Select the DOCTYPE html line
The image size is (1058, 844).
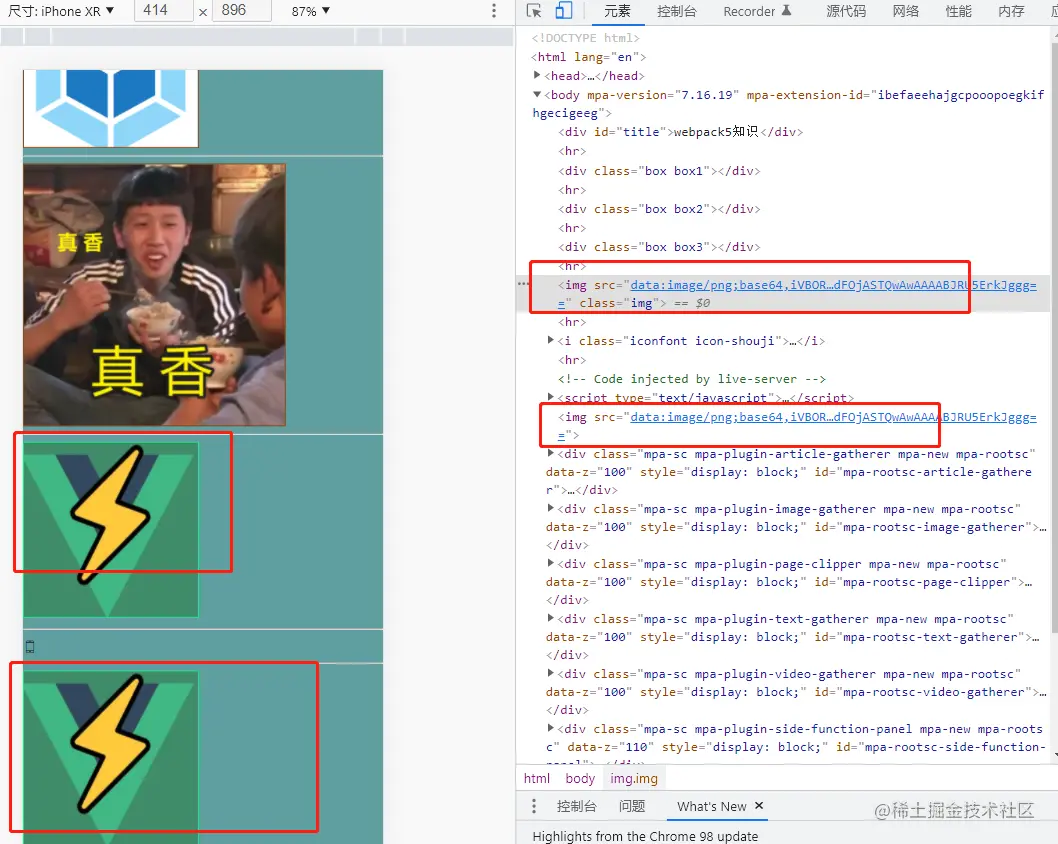click(x=585, y=38)
